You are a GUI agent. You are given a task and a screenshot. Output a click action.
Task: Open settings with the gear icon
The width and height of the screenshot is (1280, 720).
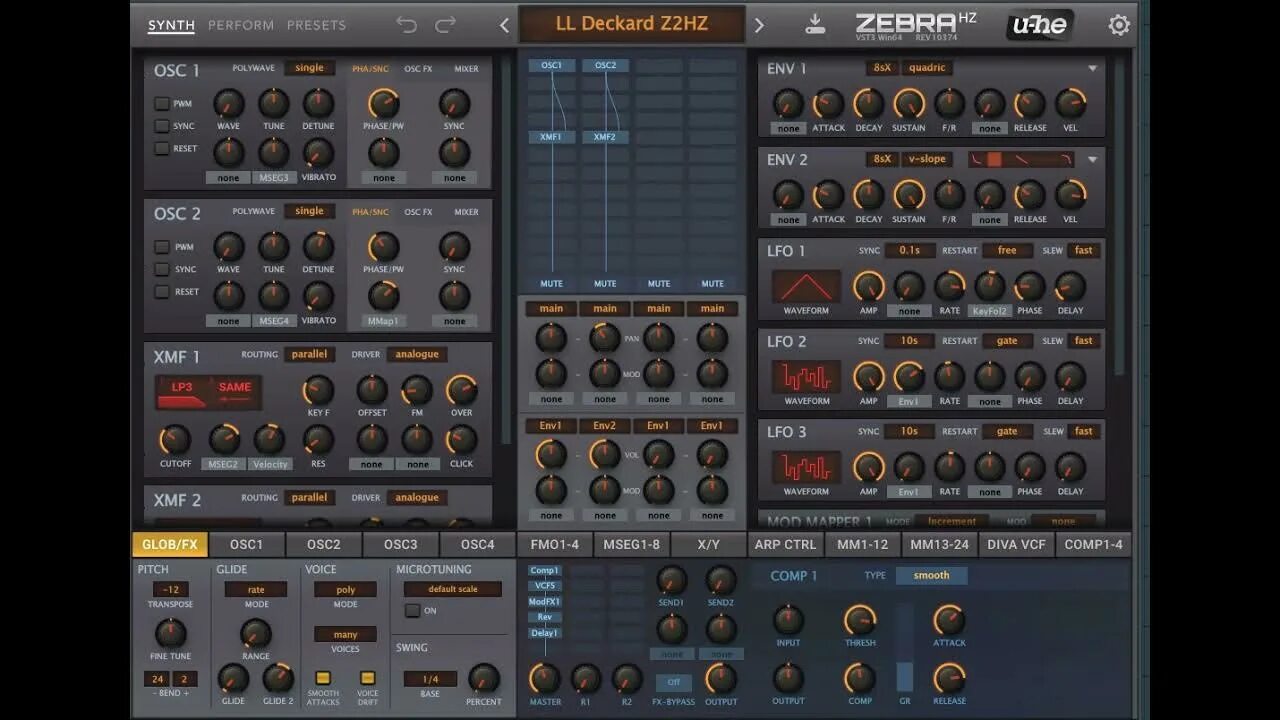pos(1119,25)
